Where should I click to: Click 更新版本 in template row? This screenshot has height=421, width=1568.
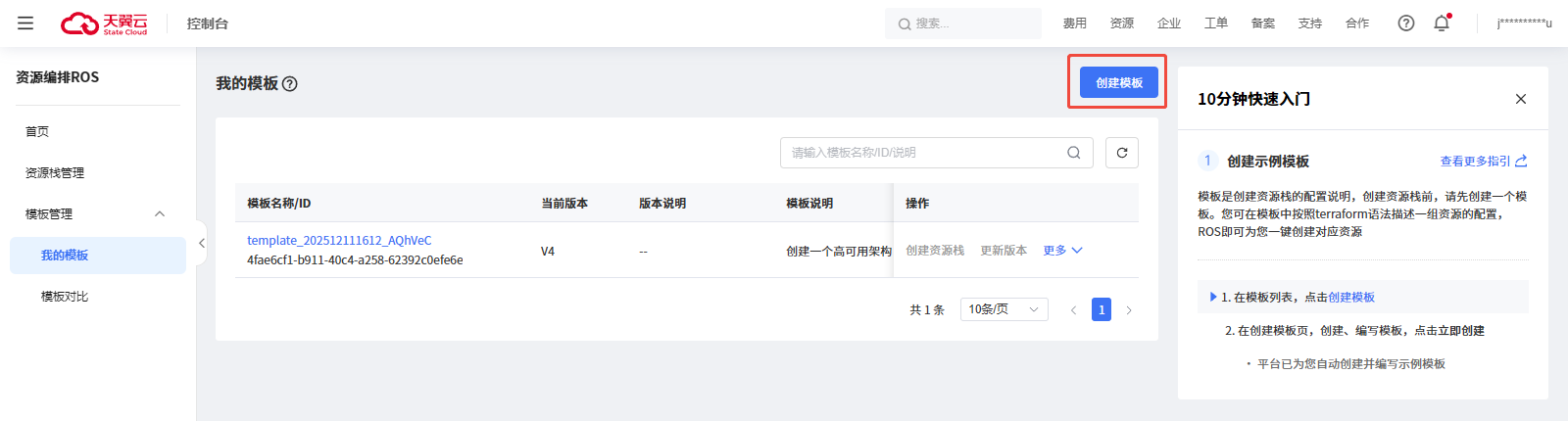point(1004,251)
